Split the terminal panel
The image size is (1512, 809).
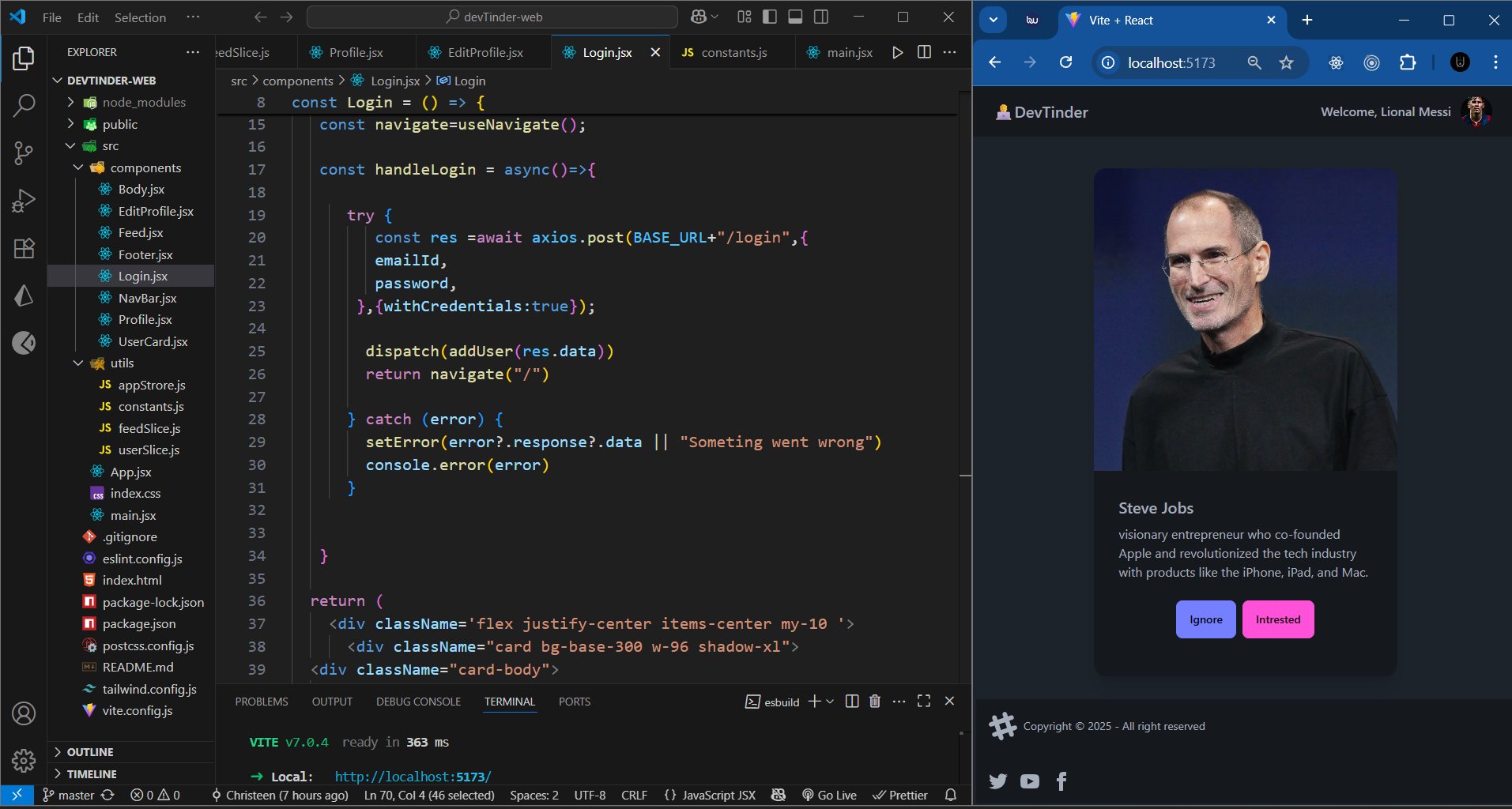(852, 702)
